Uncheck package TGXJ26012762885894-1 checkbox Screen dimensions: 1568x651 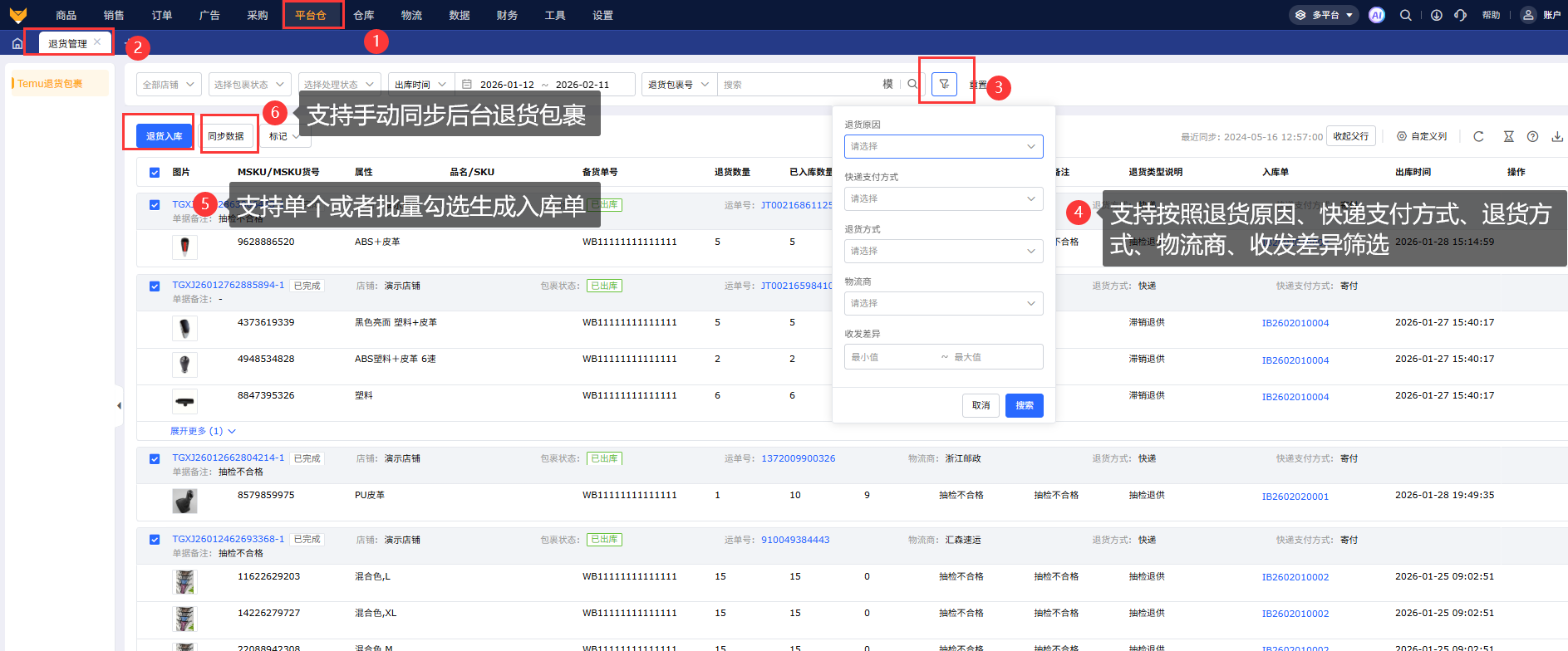point(155,286)
